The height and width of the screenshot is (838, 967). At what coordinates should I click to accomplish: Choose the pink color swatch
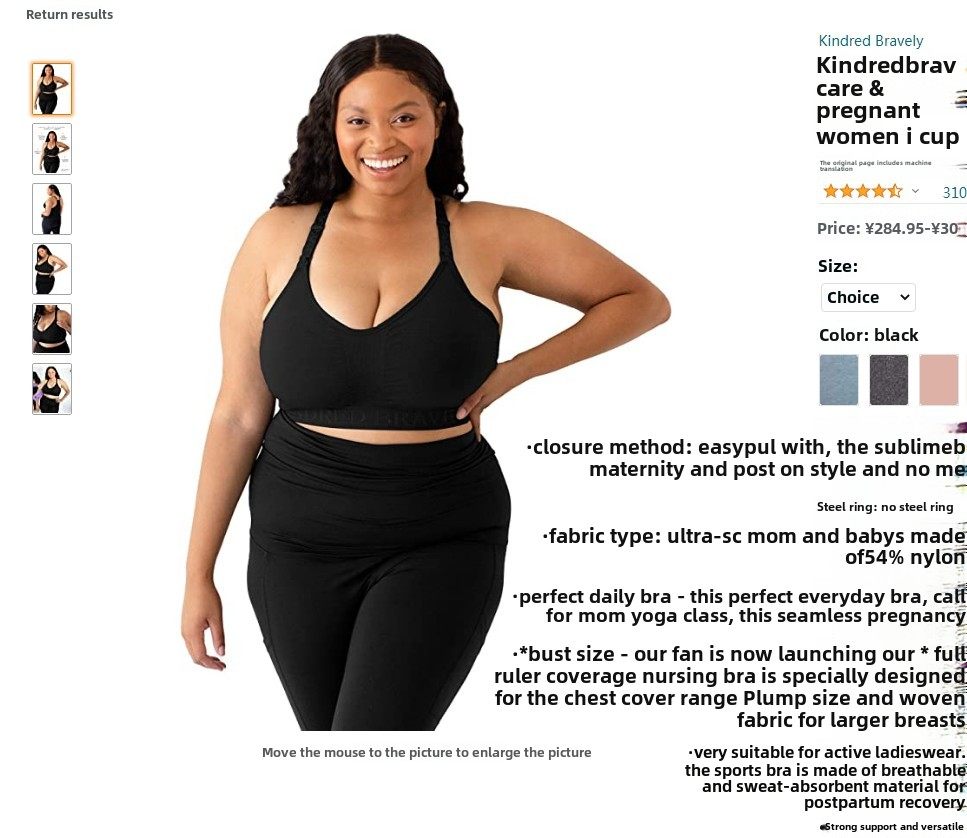[x=939, y=379]
